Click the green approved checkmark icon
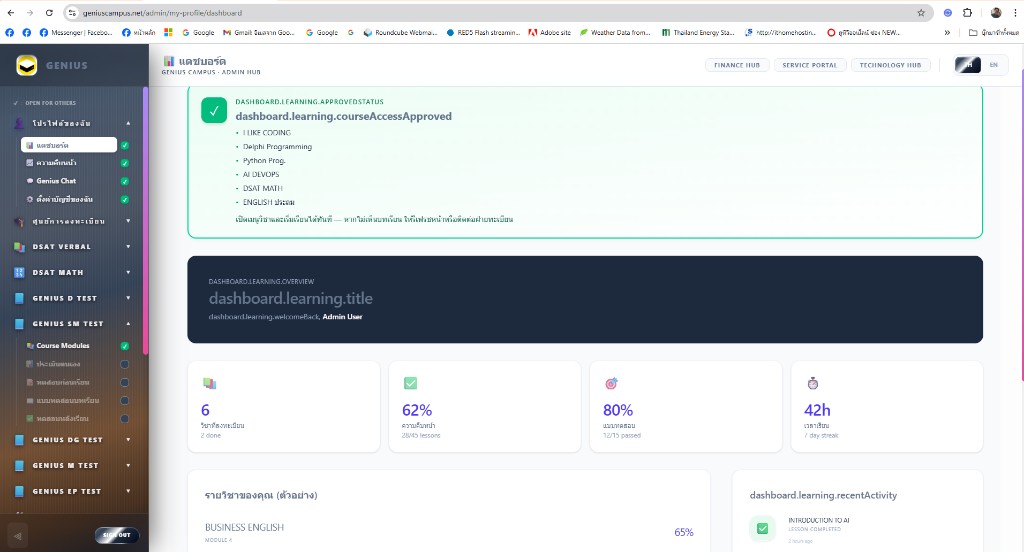 tap(214, 110)
